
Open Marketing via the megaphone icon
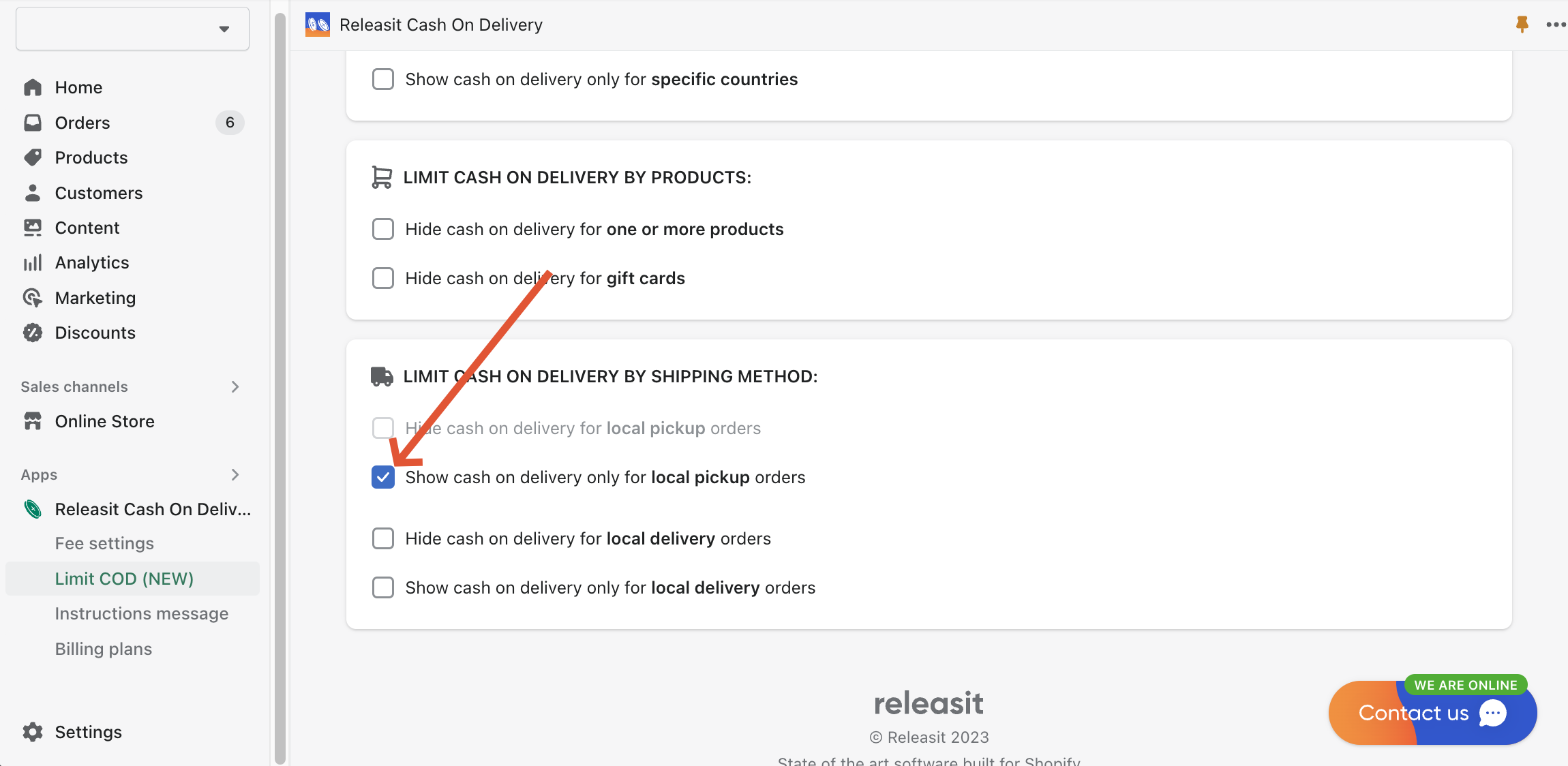[32, 298]
